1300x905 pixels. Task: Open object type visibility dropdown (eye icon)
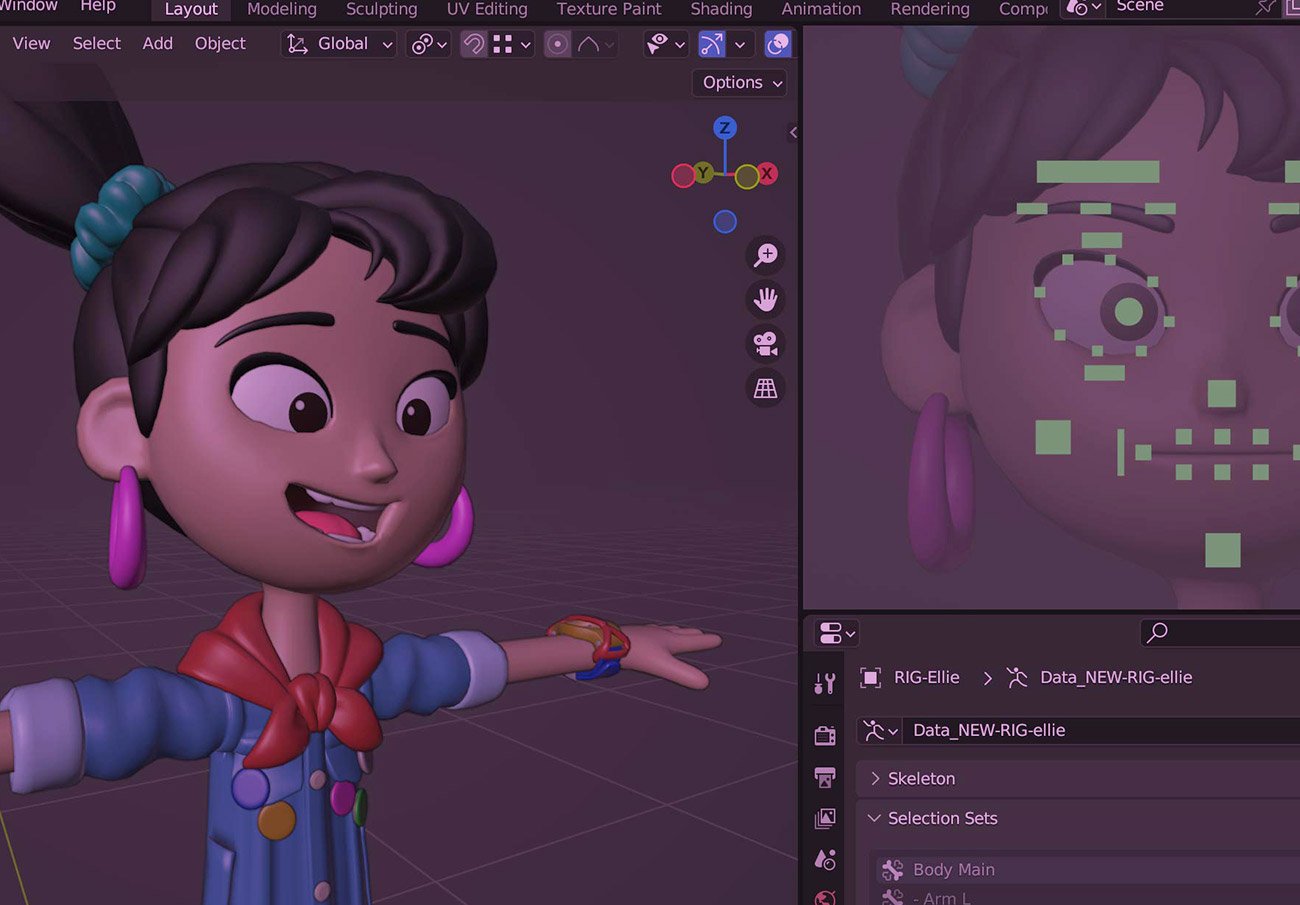pos(666,44)
